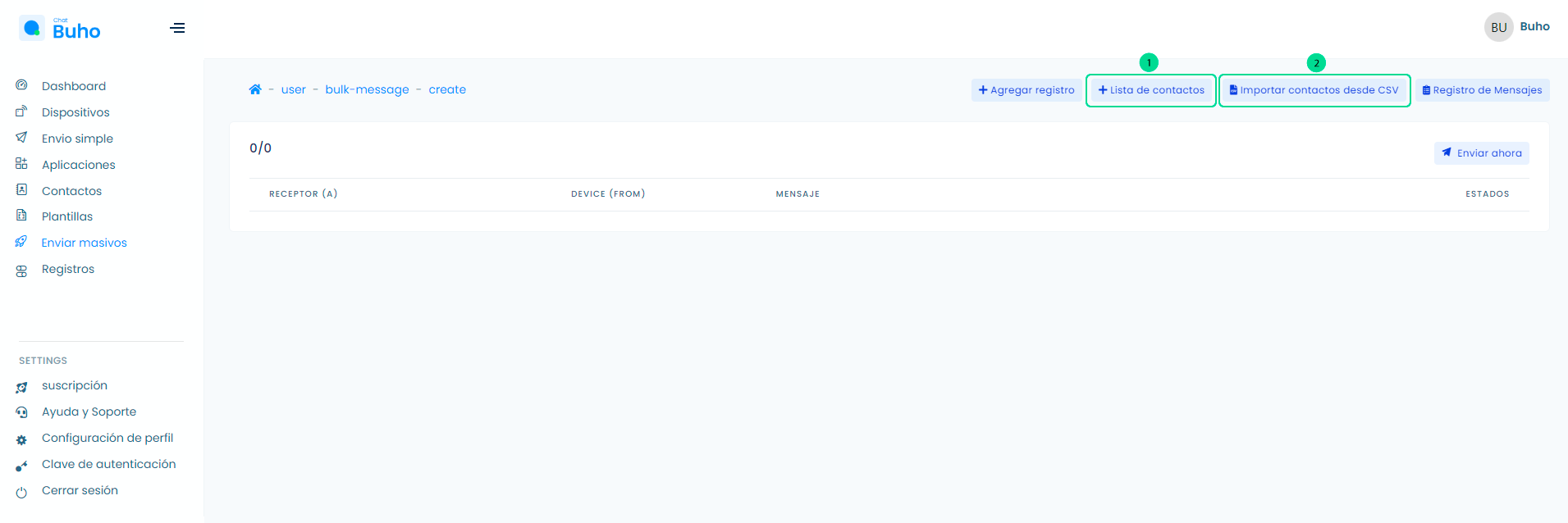Click the Plantillas document icon
Image resolution: width=1568 pixels, height=523 pixels.
point(22,216)
